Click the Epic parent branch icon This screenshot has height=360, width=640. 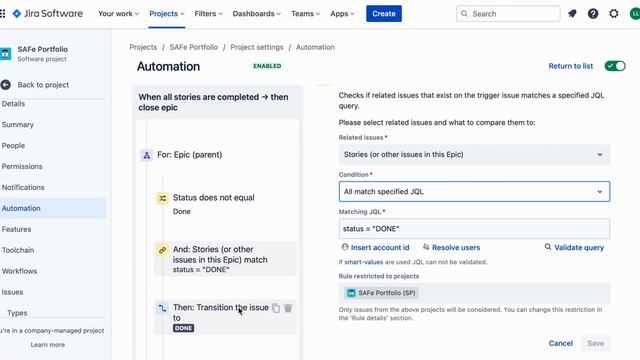coord(147,155)
